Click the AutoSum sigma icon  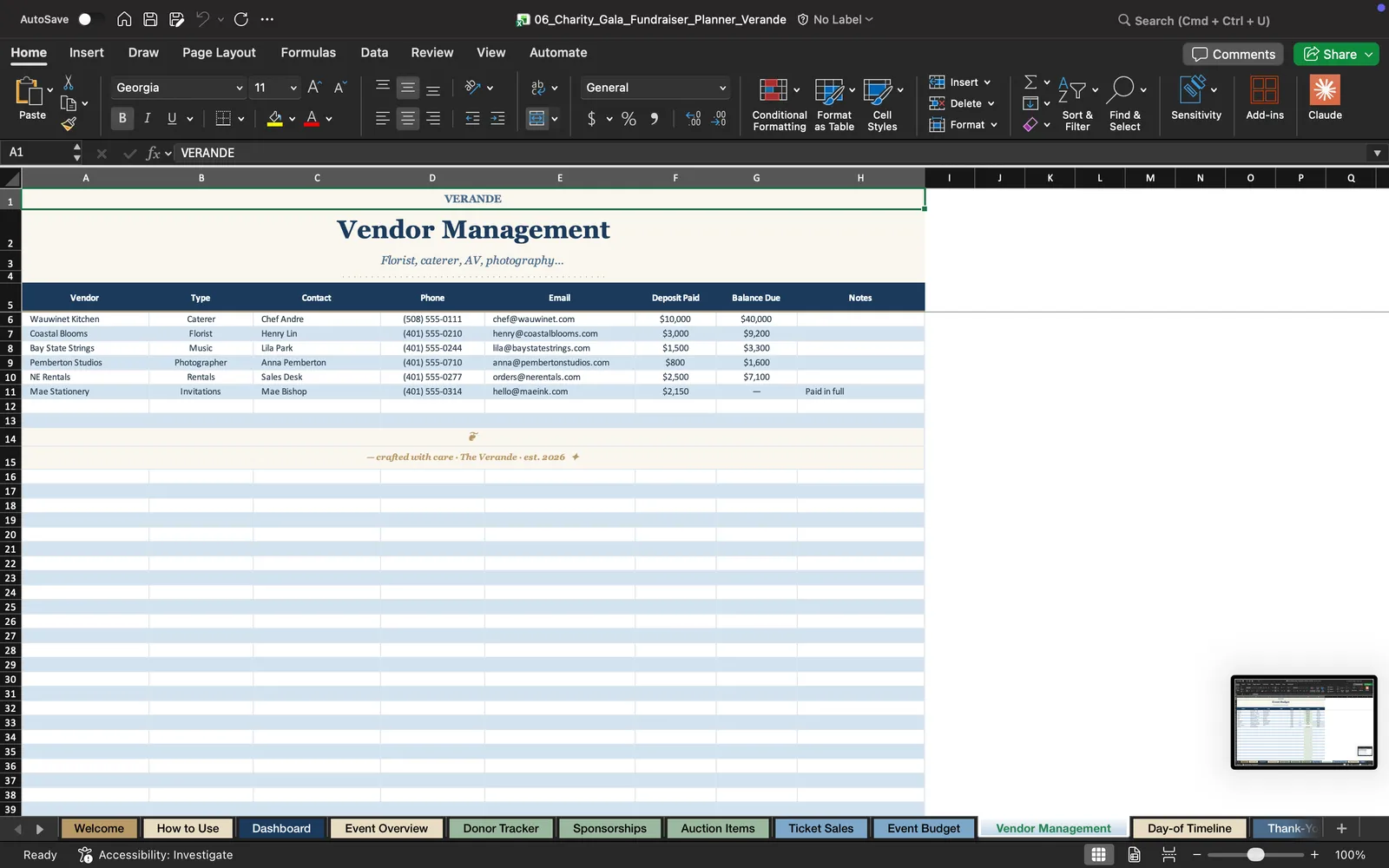pyautogui.click(x=1030, y=82)
